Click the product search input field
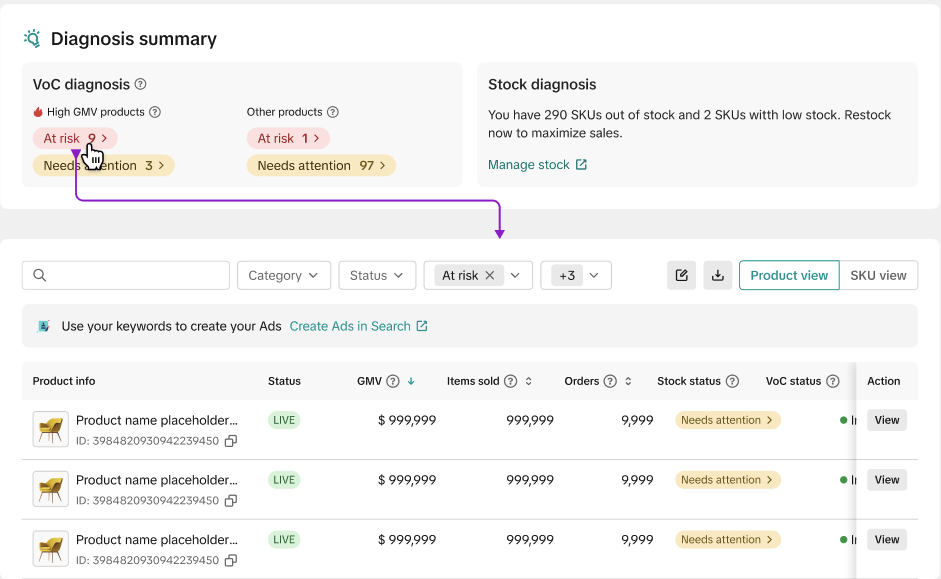This screenshot has height=579, width=941. pos(126,276)
